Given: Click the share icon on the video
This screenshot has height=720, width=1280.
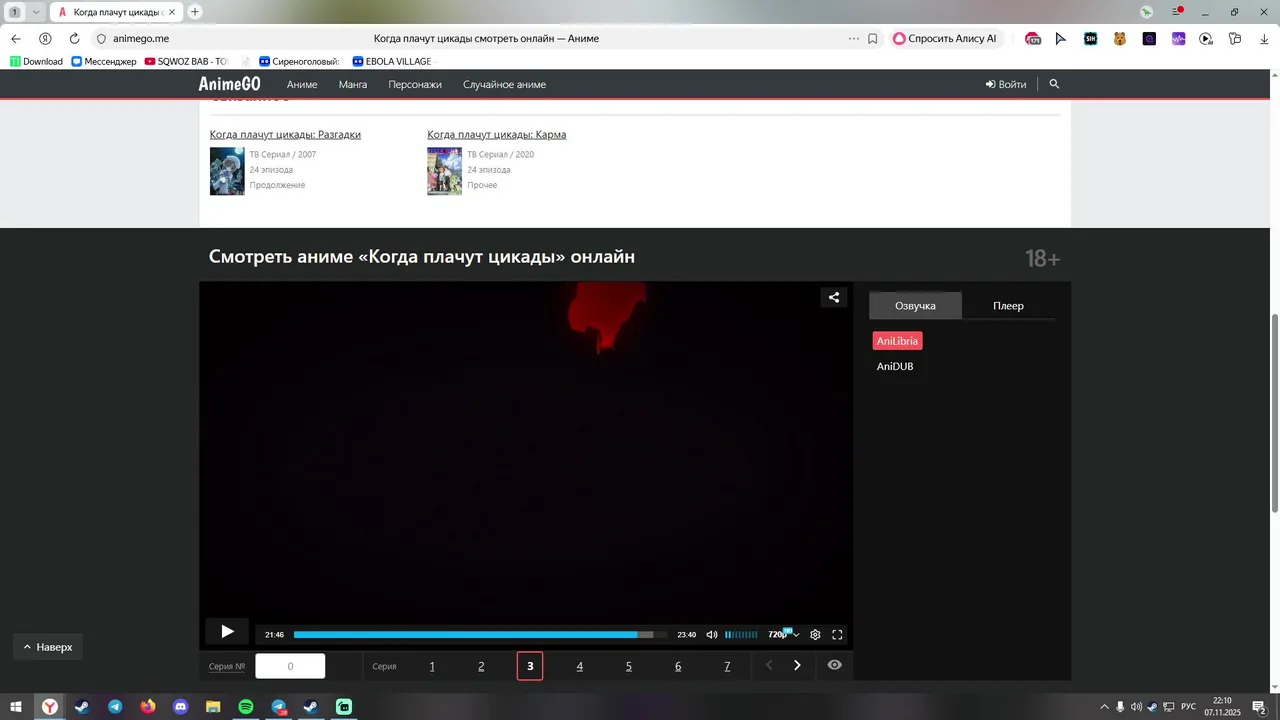Looking at the screenshot, I should [x=834, y=297].
